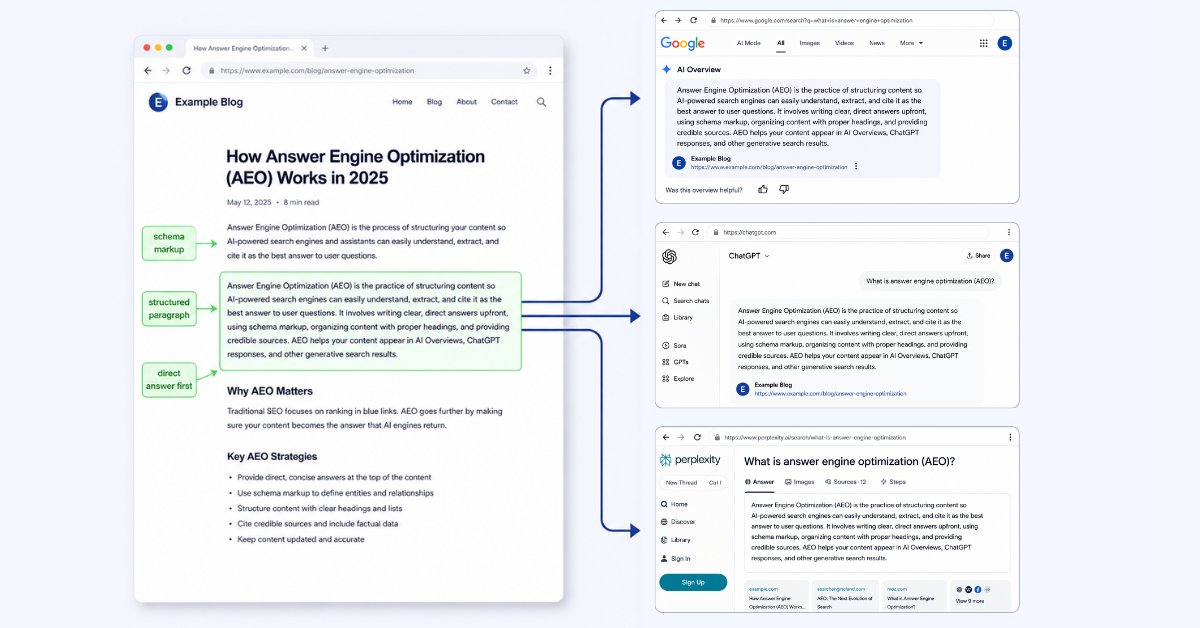Give thumbs down to the AI Overview
Viewport: 1200px width, 628px height.
click(x=784, y=189)
